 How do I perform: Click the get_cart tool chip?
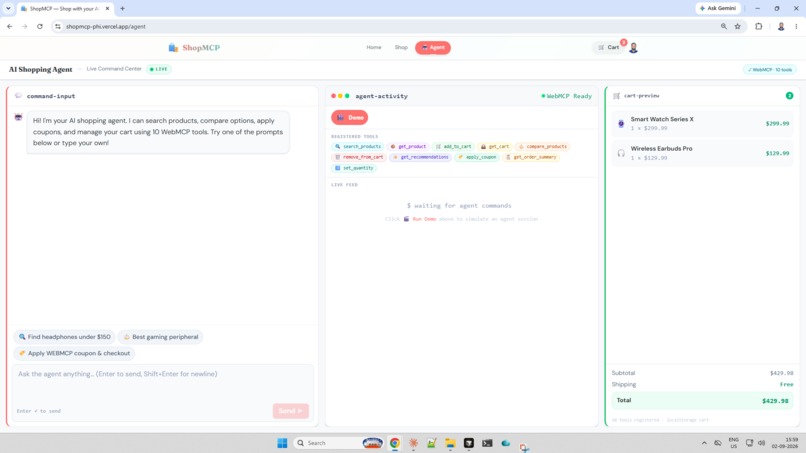(494, 147)
